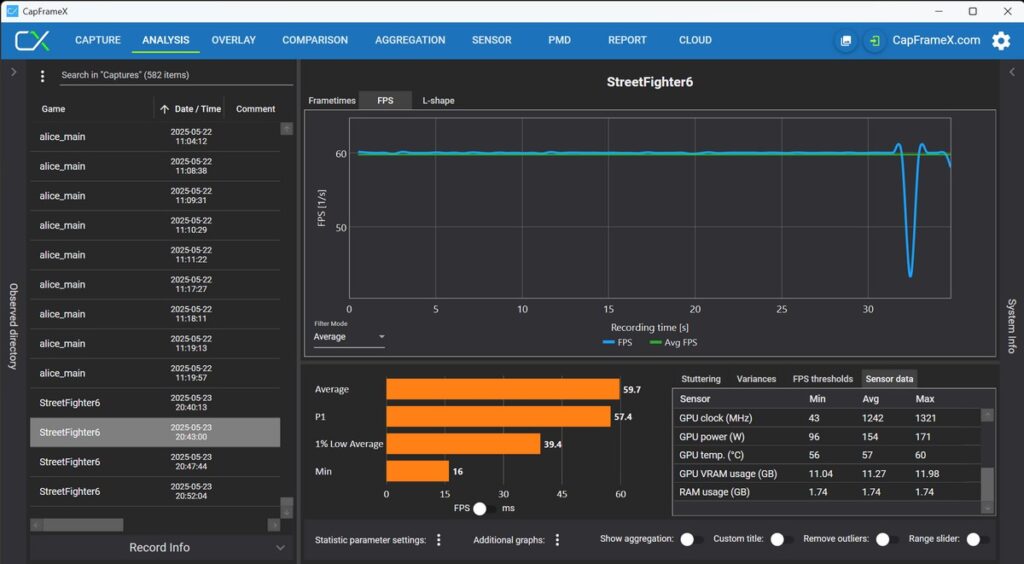Select alice_main capture at 11:09:31
The height and width of the screenshot is (564, 1024).
pos(155,196)
